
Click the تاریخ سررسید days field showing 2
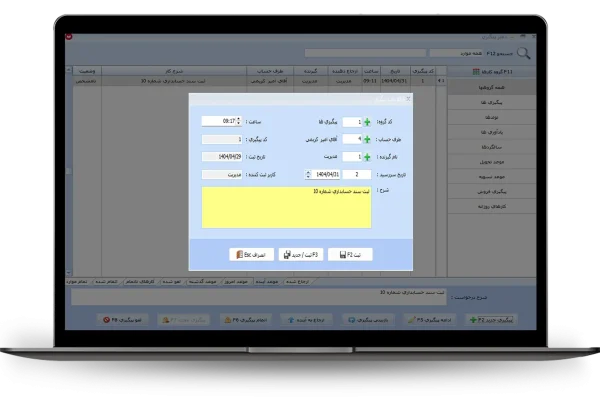tap(357, 175)
